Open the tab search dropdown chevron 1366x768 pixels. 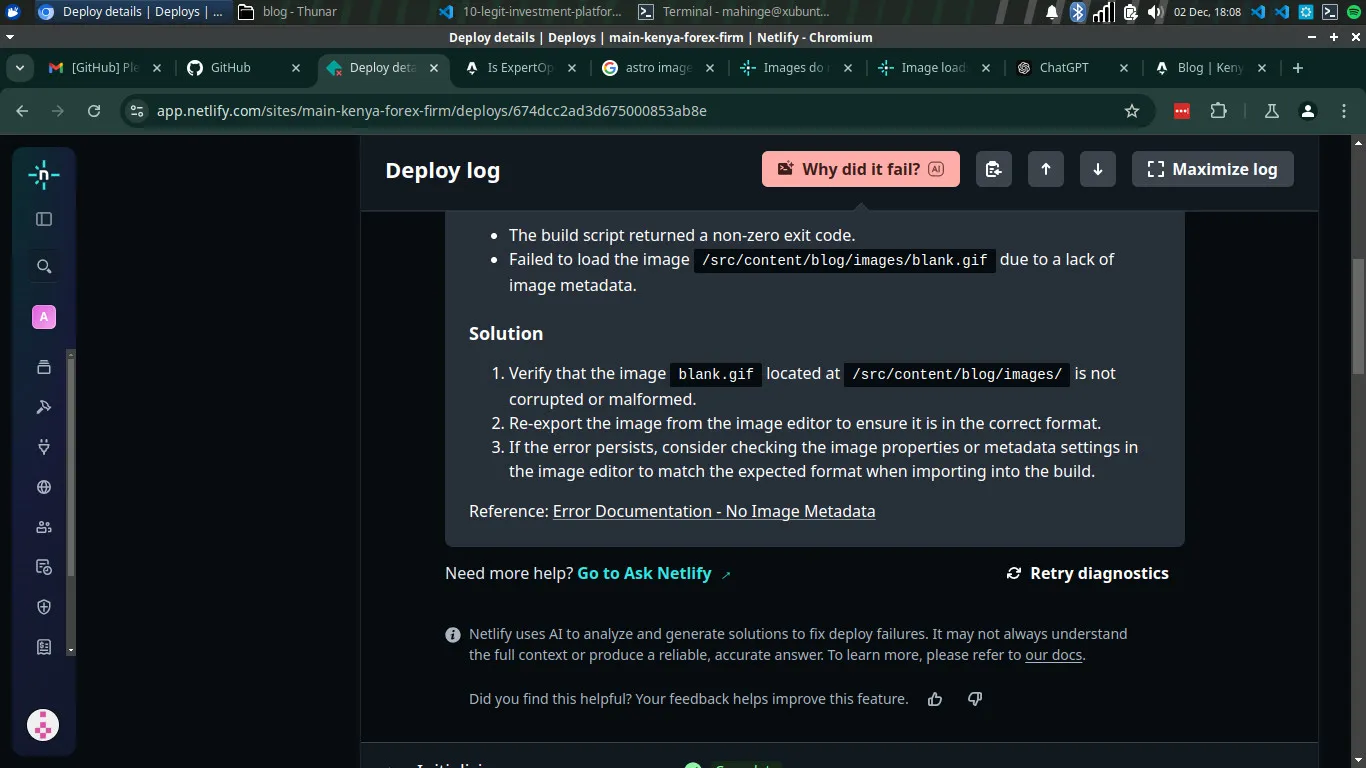pos(19,68)
